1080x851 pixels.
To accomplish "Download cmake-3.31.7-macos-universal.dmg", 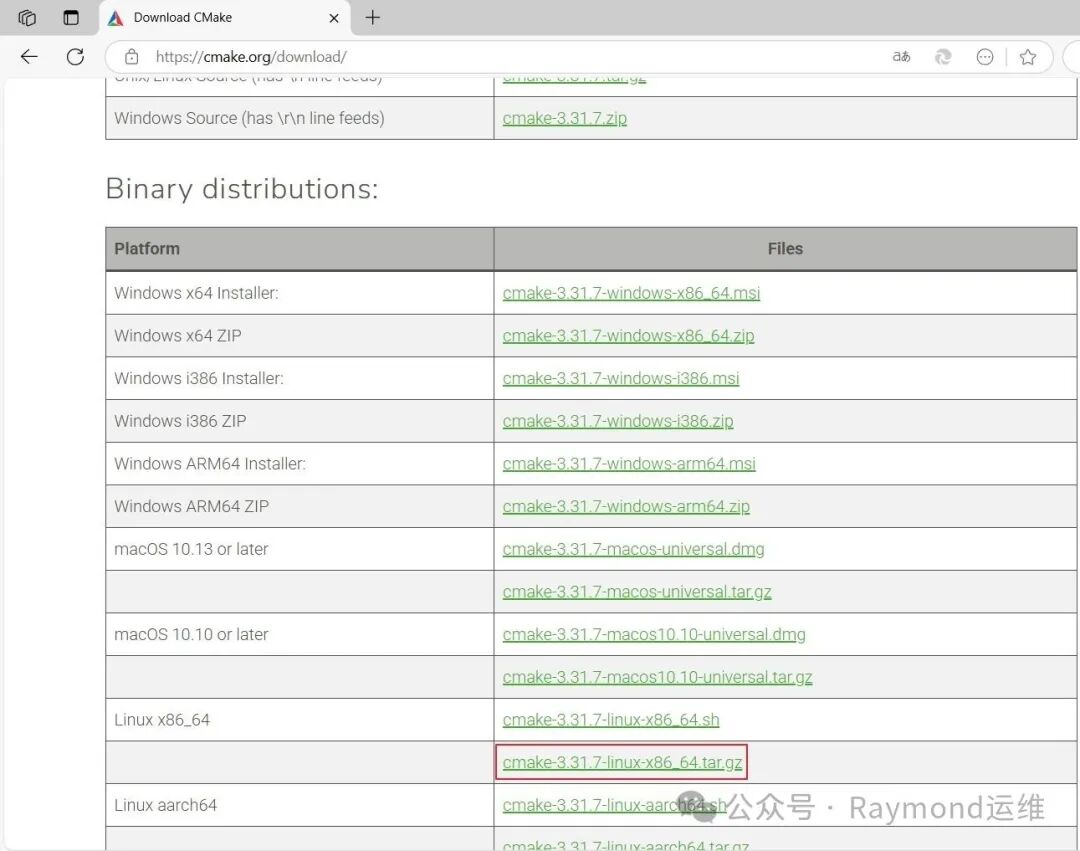I will tap(634, 549).
